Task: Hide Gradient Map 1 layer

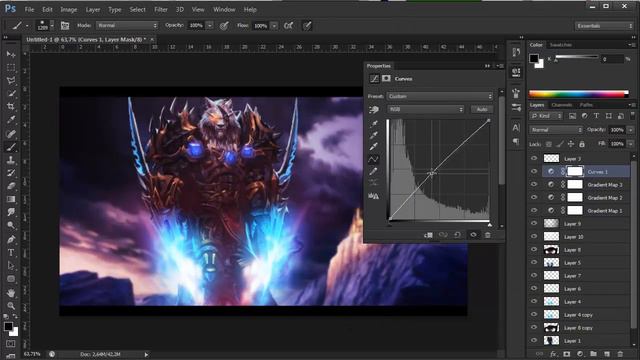Action: click(534, 211)
